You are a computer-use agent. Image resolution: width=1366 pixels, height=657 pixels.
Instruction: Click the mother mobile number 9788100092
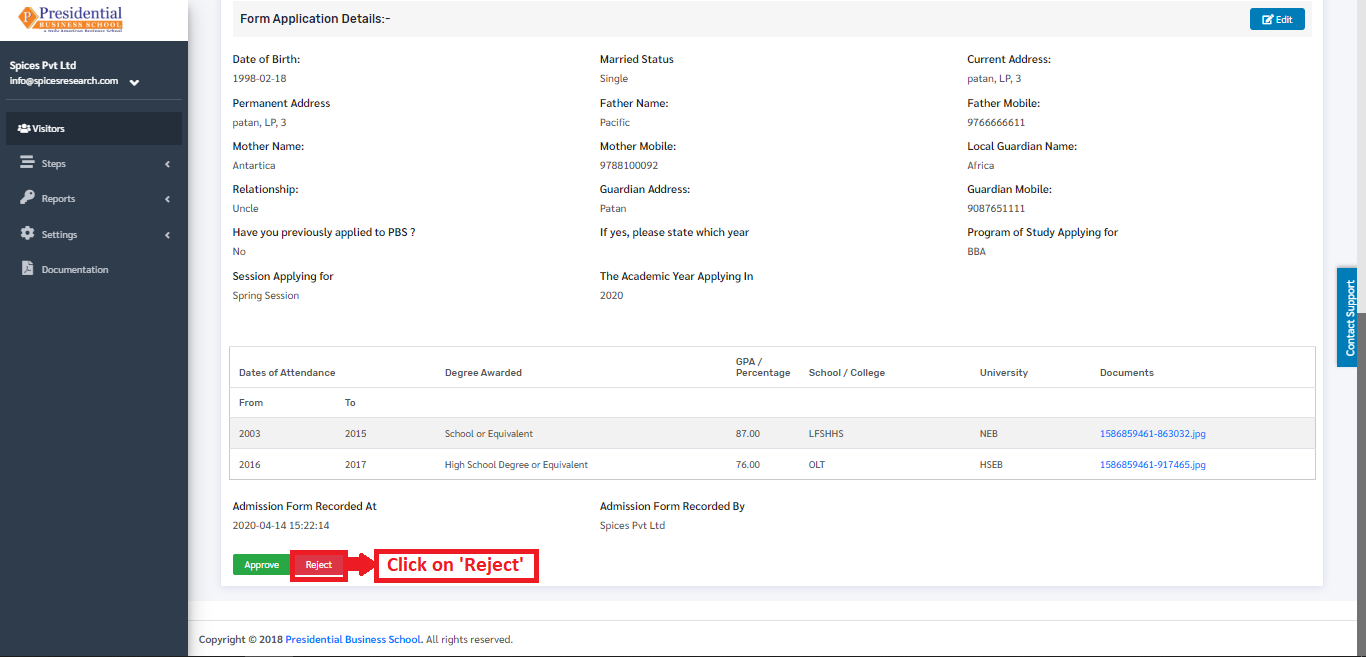(629, 165)
